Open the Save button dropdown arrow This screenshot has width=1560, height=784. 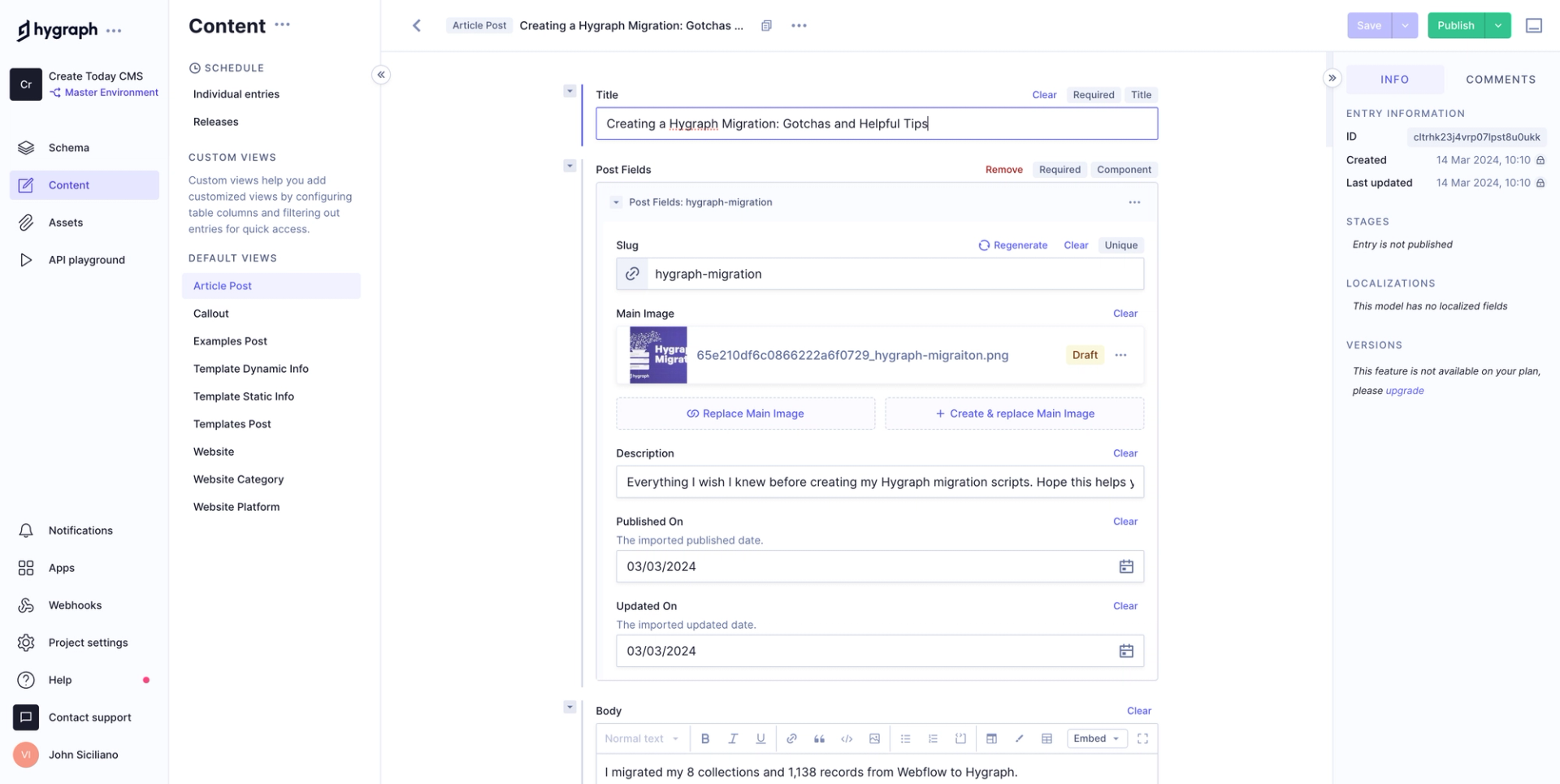(1405, 26)
